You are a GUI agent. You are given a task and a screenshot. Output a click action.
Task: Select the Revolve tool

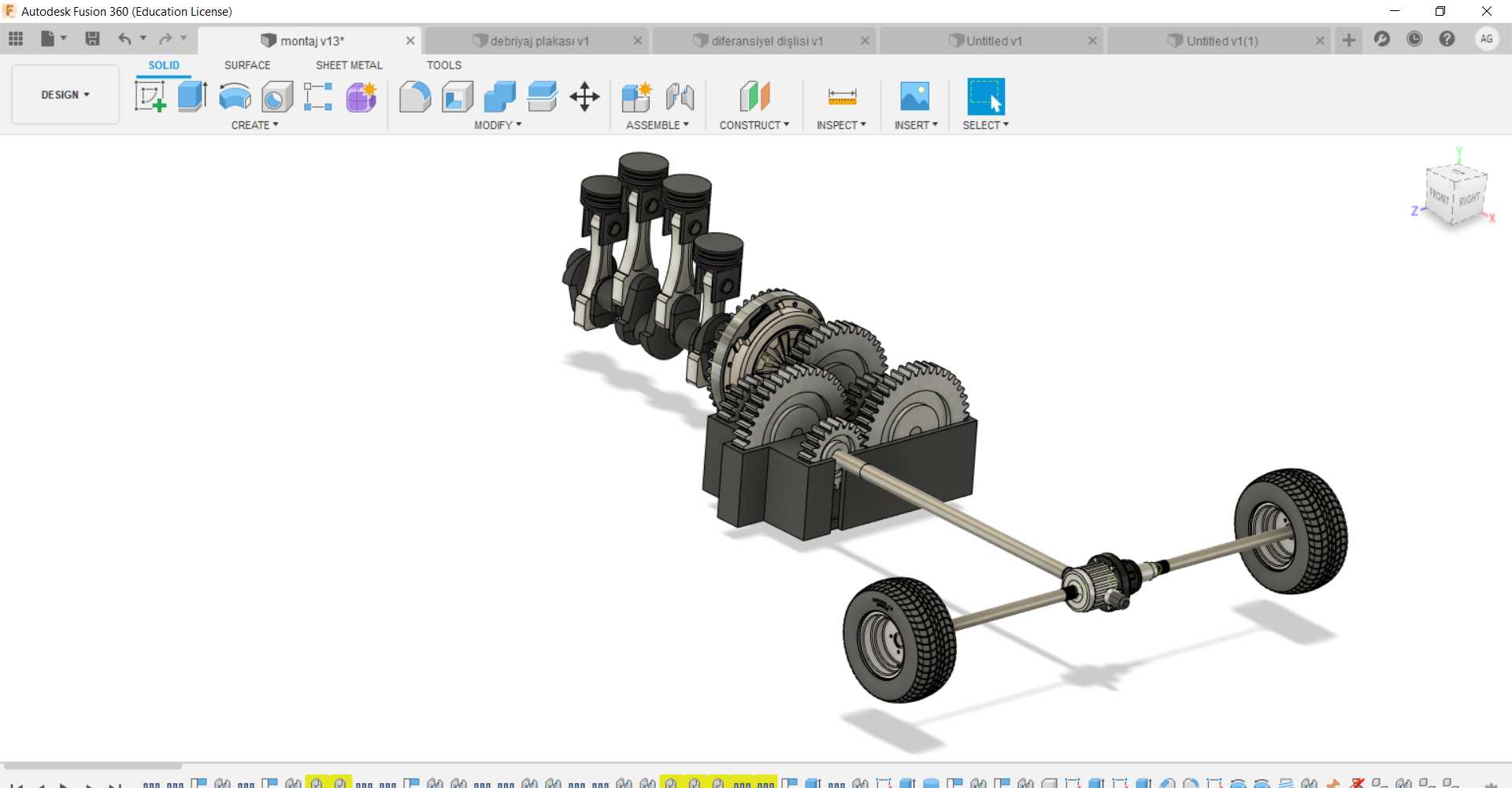tap(235, 97)
